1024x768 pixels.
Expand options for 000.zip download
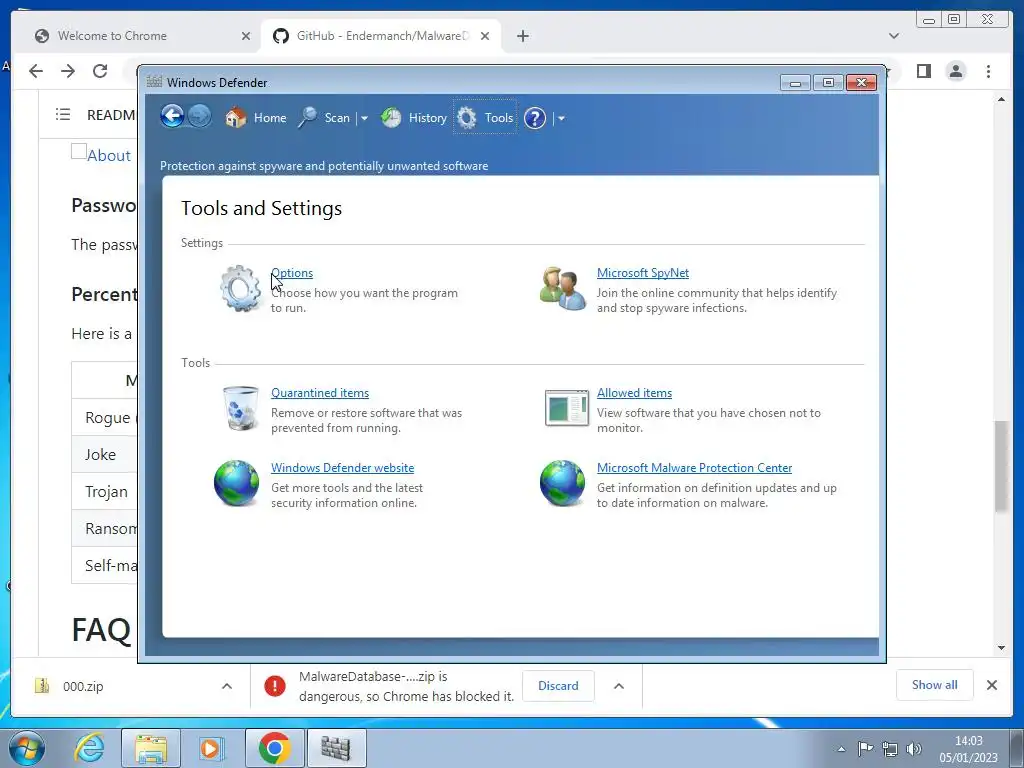(227, 686)
